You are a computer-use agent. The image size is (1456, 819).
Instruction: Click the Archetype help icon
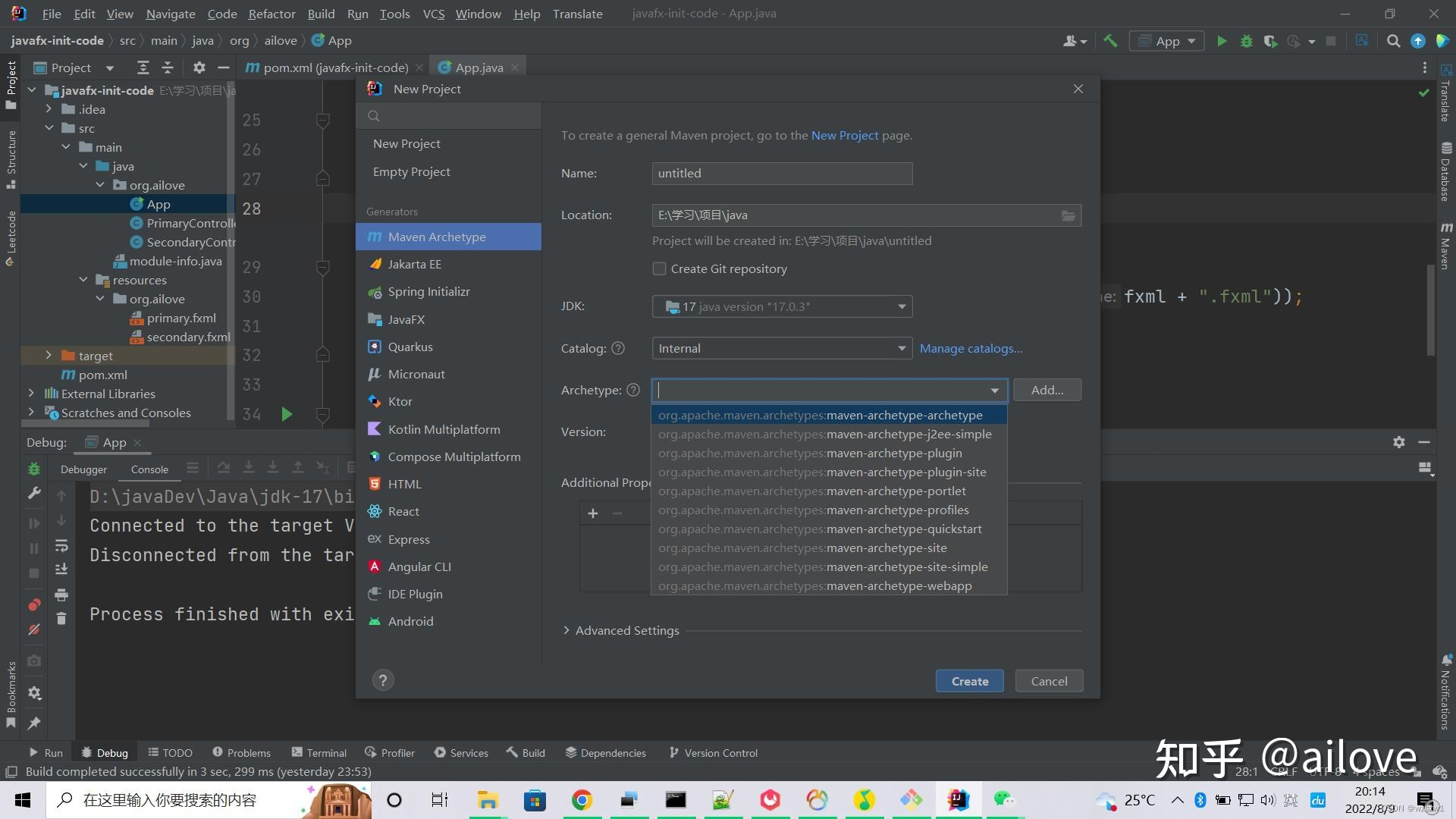coord(633,390)
